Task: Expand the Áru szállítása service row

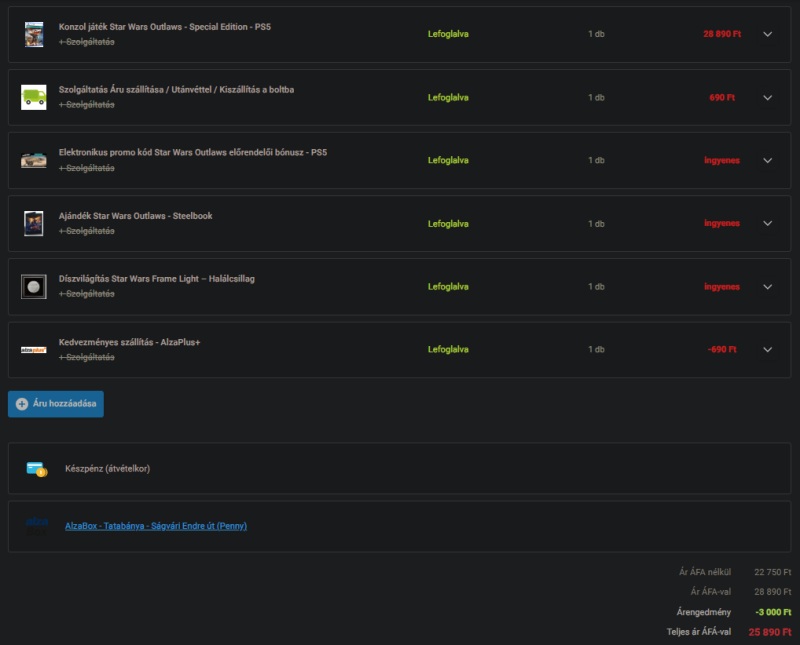Action: 767,97
